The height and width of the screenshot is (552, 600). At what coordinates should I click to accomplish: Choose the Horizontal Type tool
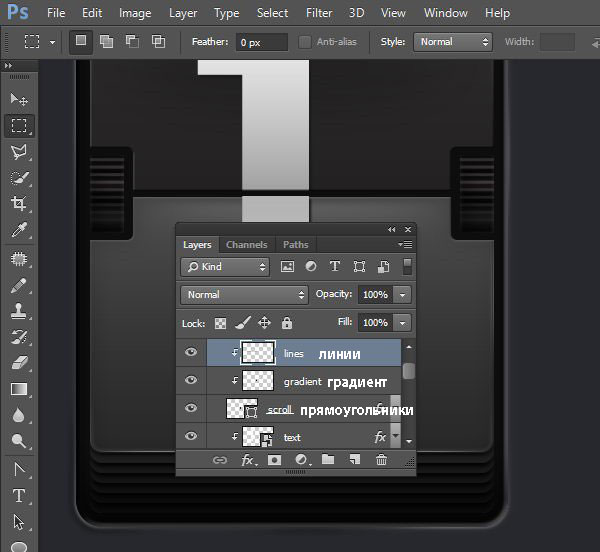18,495
